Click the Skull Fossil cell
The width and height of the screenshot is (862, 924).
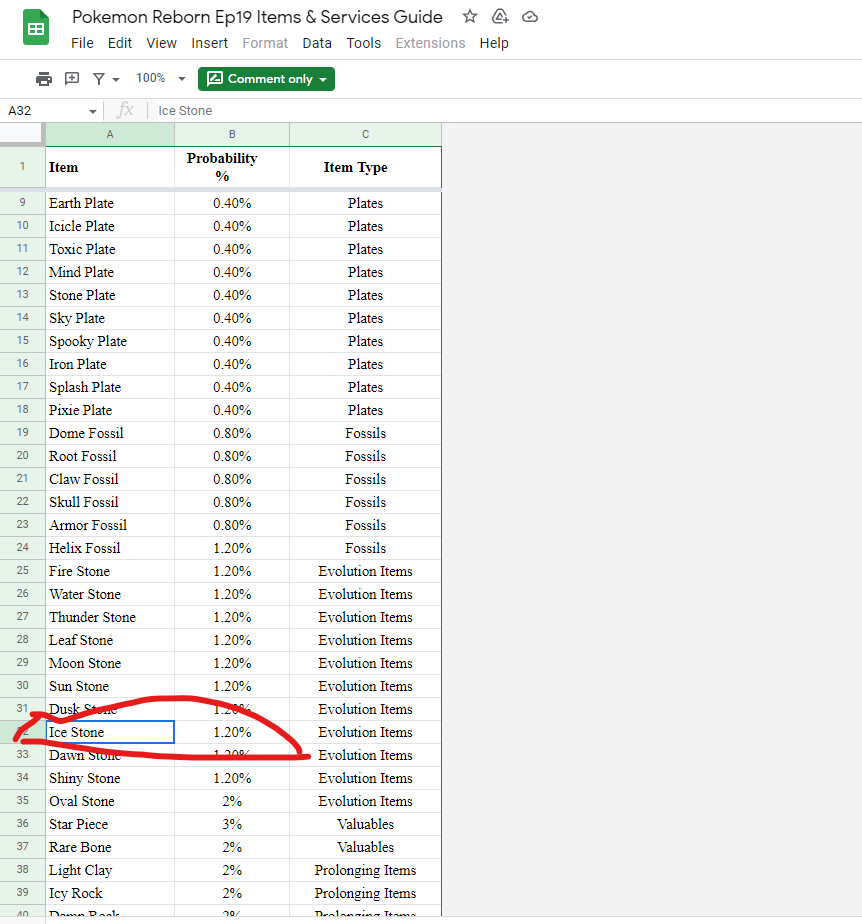click(110, 502)
